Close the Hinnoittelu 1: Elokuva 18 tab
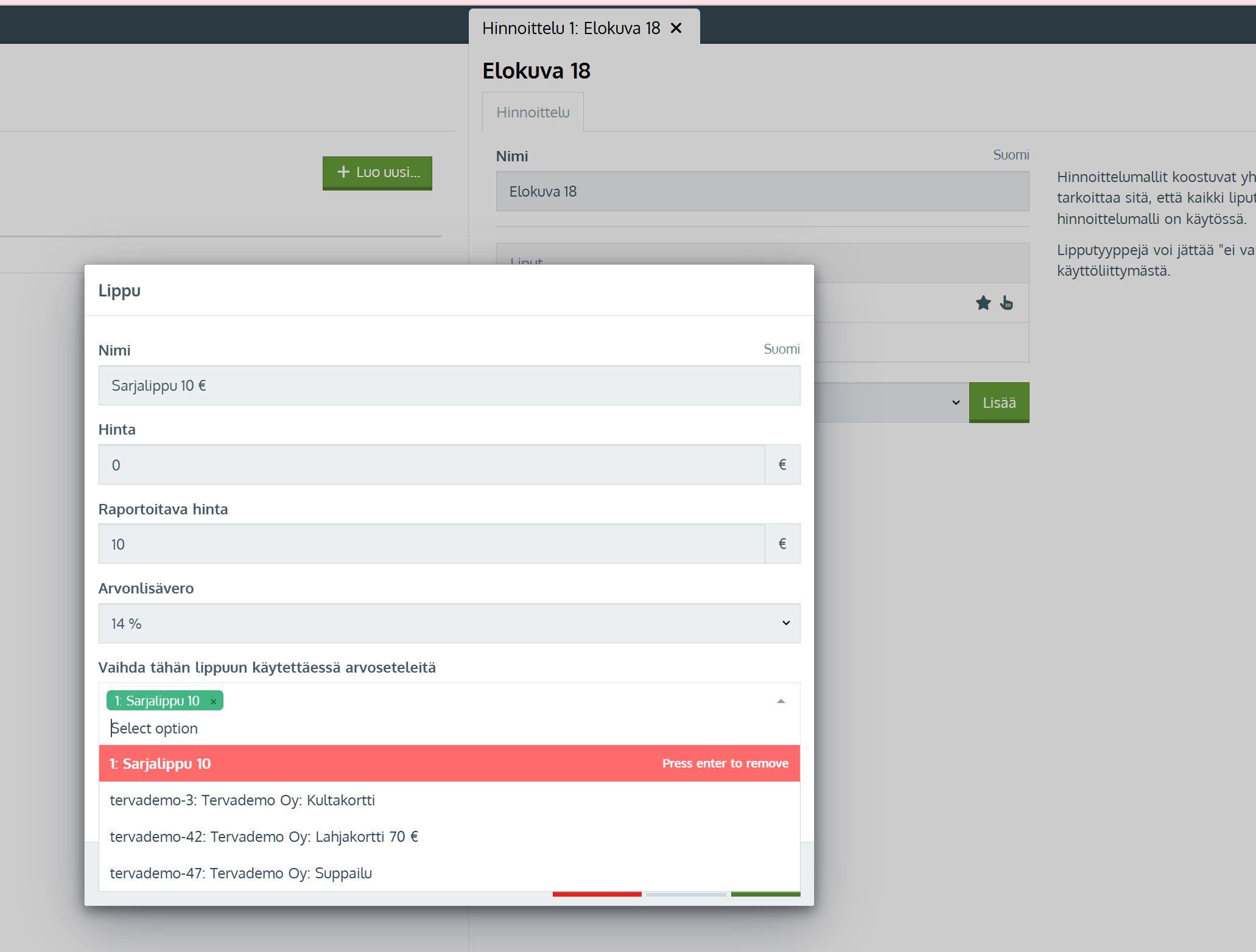Image resolution: width=1256 pixels, height=952 pixels. (x=676, y=28)
